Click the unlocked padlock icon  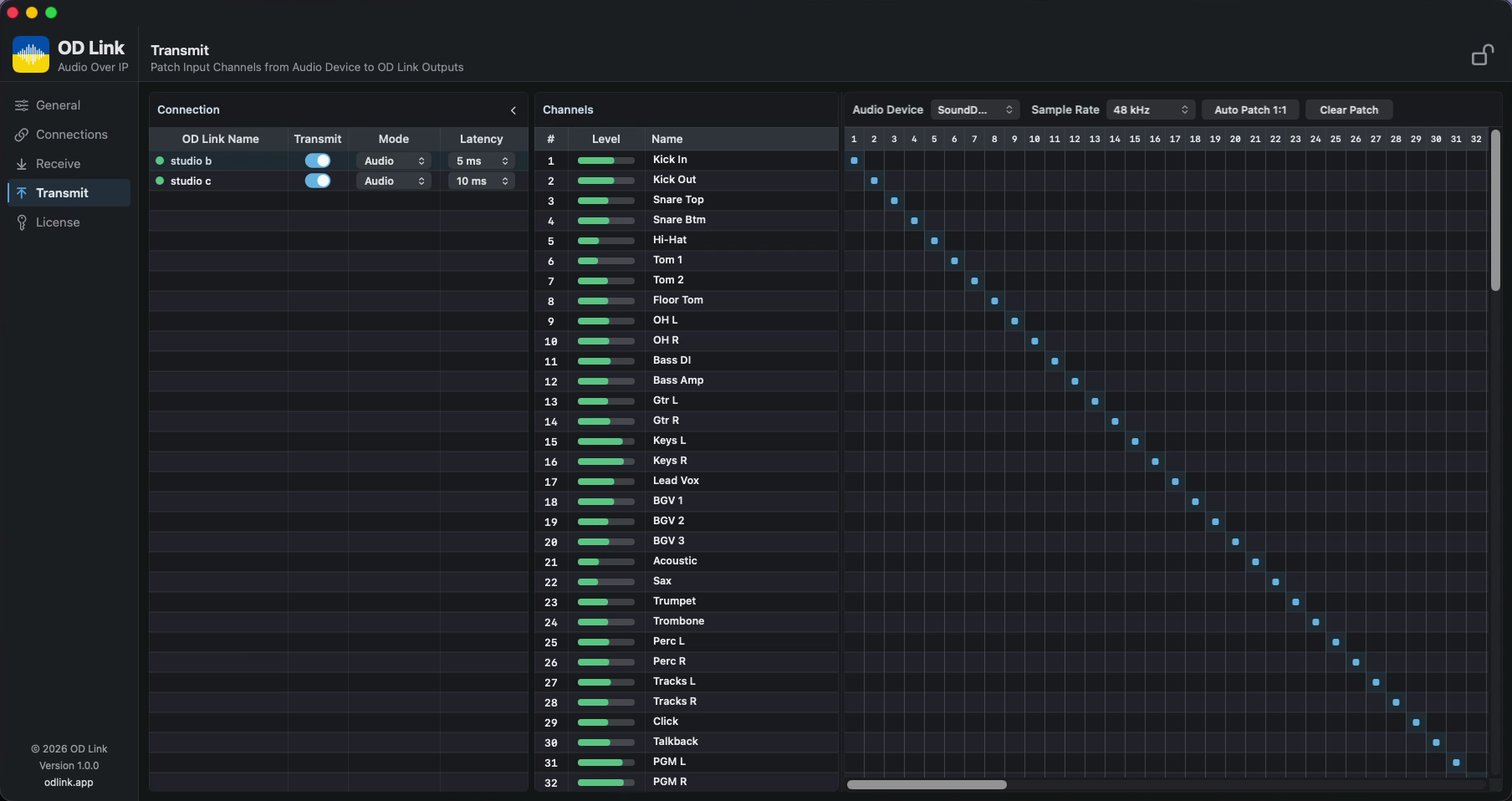tap(1482, 55)
